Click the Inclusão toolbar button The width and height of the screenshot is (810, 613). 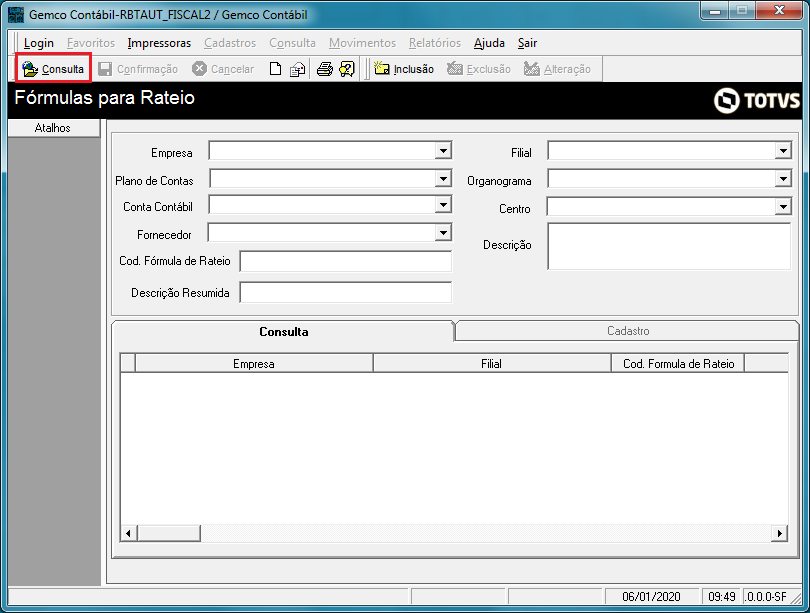point(404,69)
